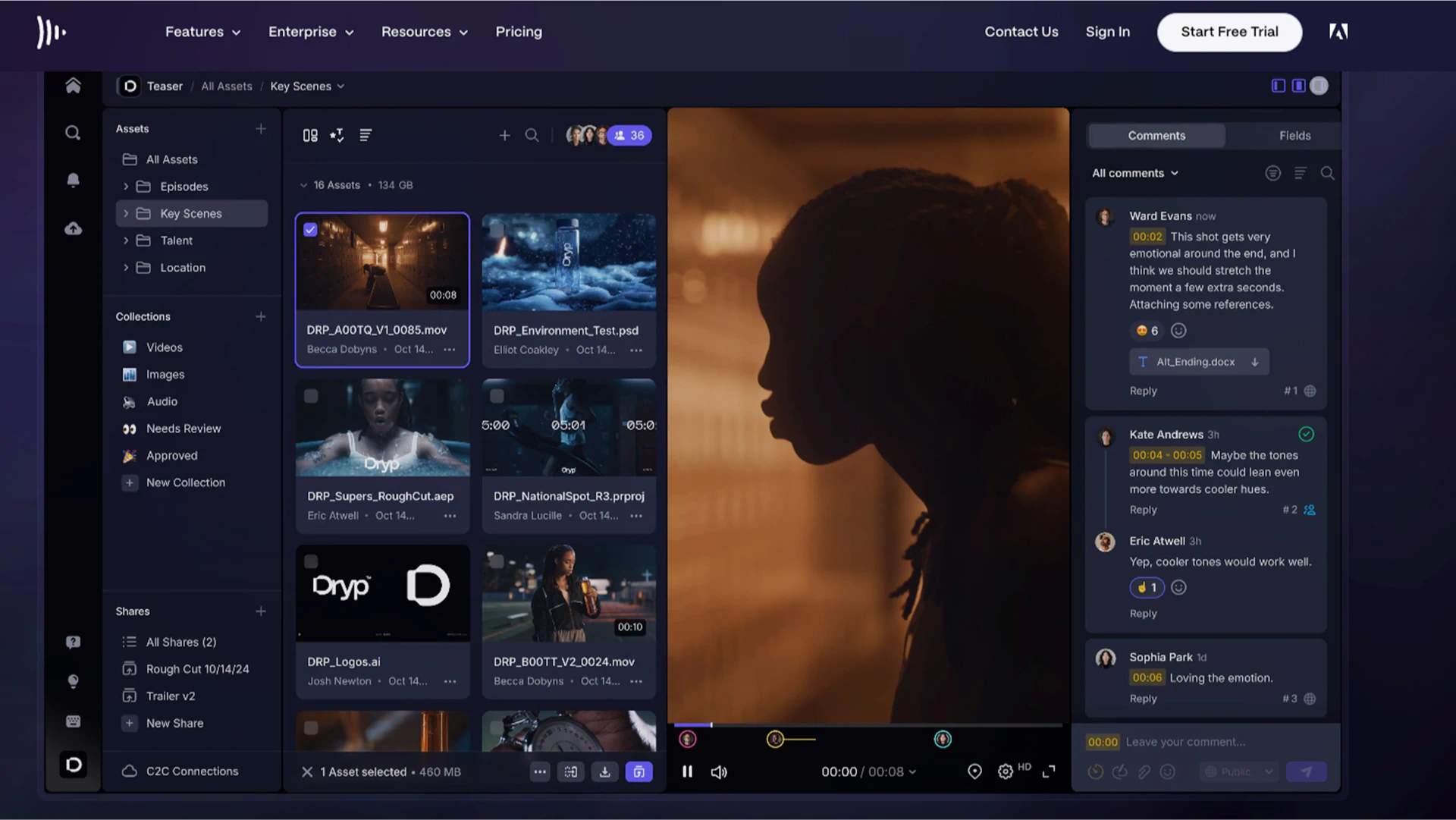Open the All comments filter dropdown
The width and height of the screenshot is (1456, 820).
pyautogui.click(x=1135, y=173)
